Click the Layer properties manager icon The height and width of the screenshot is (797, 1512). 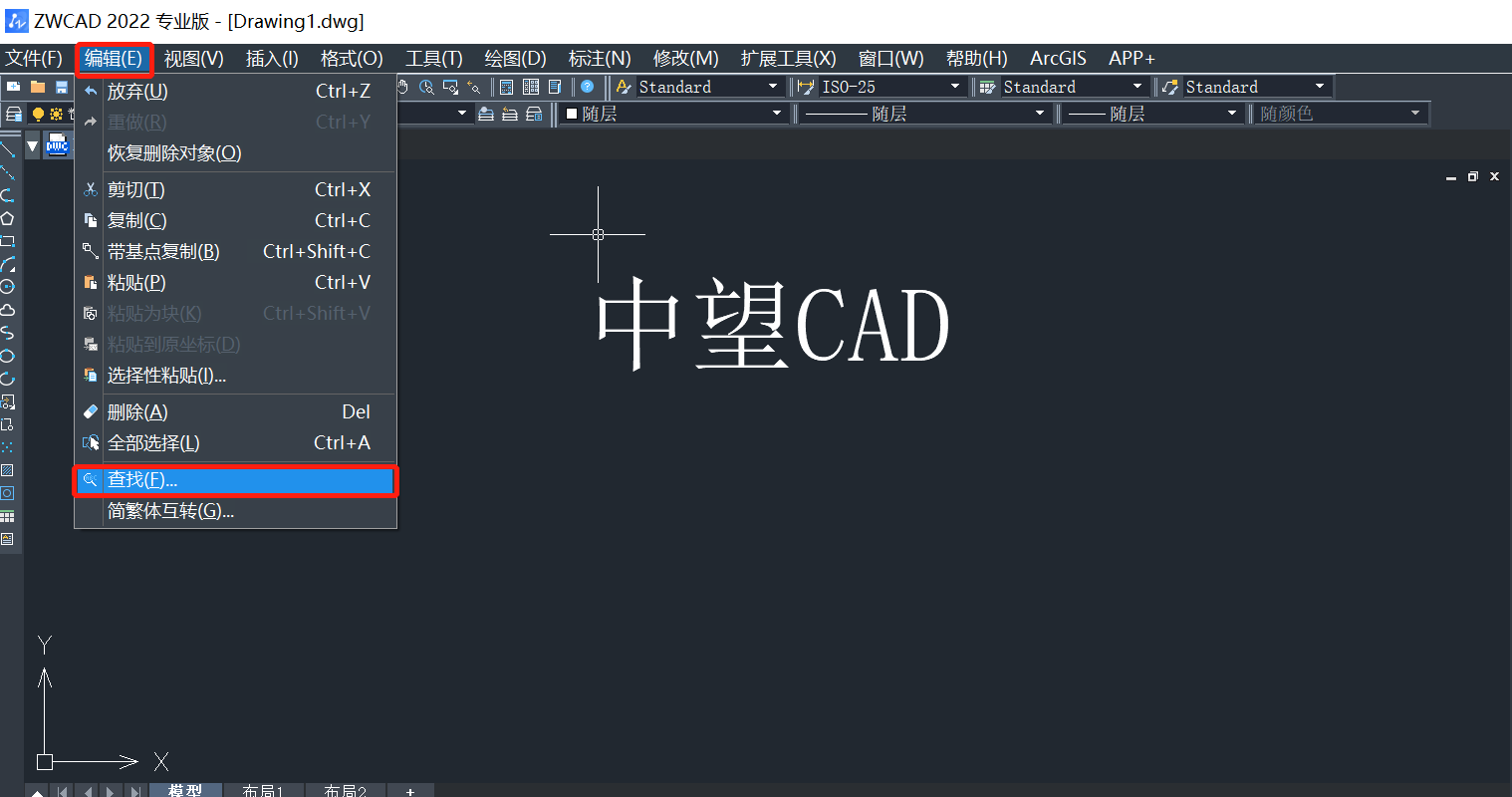pos(14,114)
